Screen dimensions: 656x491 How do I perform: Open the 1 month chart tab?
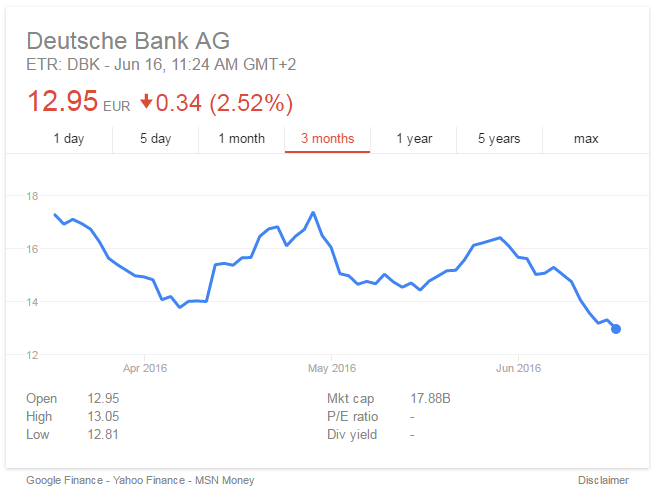[241, 139]
